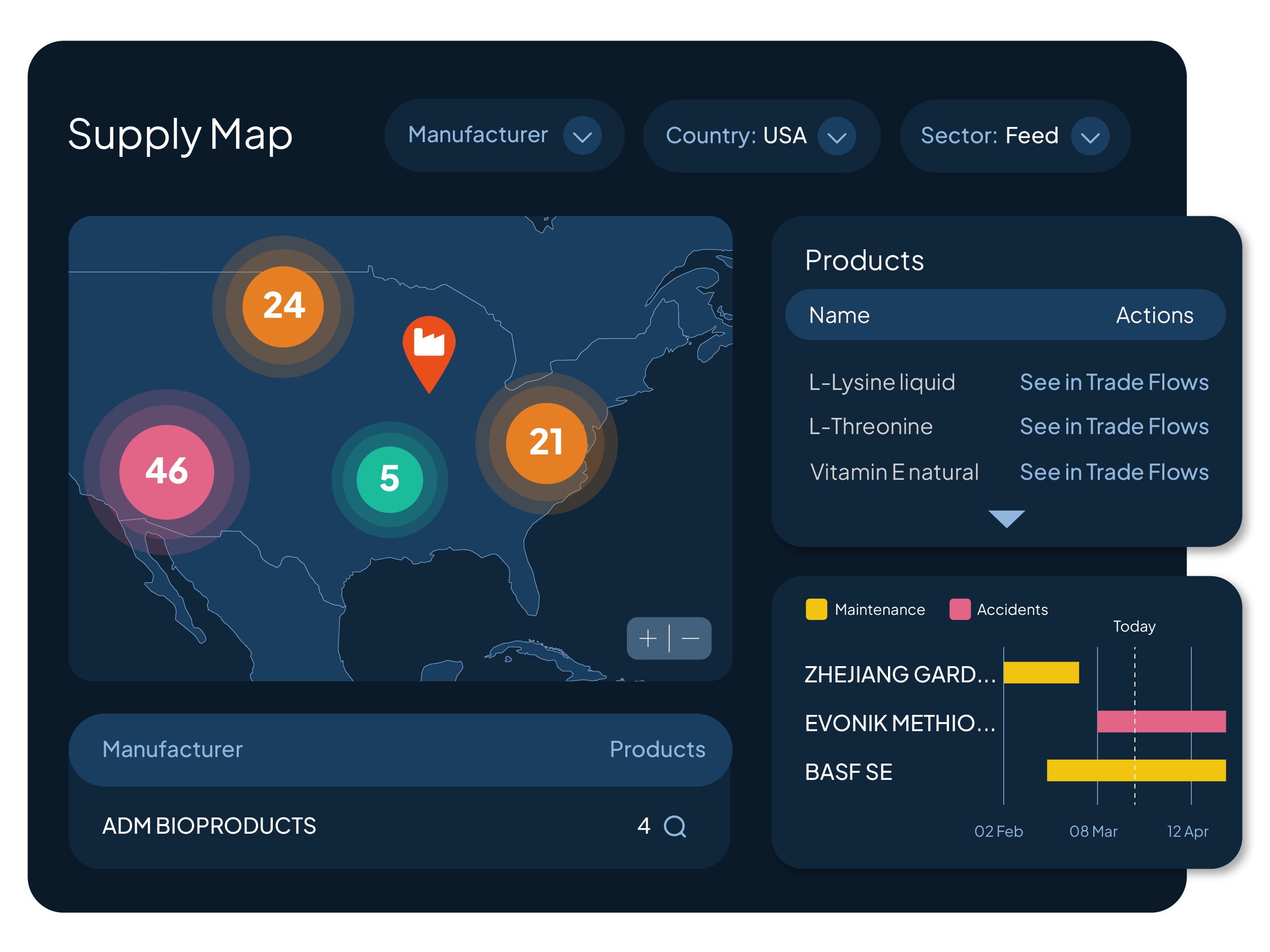Click magnifier icon for ADM Bioproducts
This screenshot has width=1270, height=952.
(675, 826)
